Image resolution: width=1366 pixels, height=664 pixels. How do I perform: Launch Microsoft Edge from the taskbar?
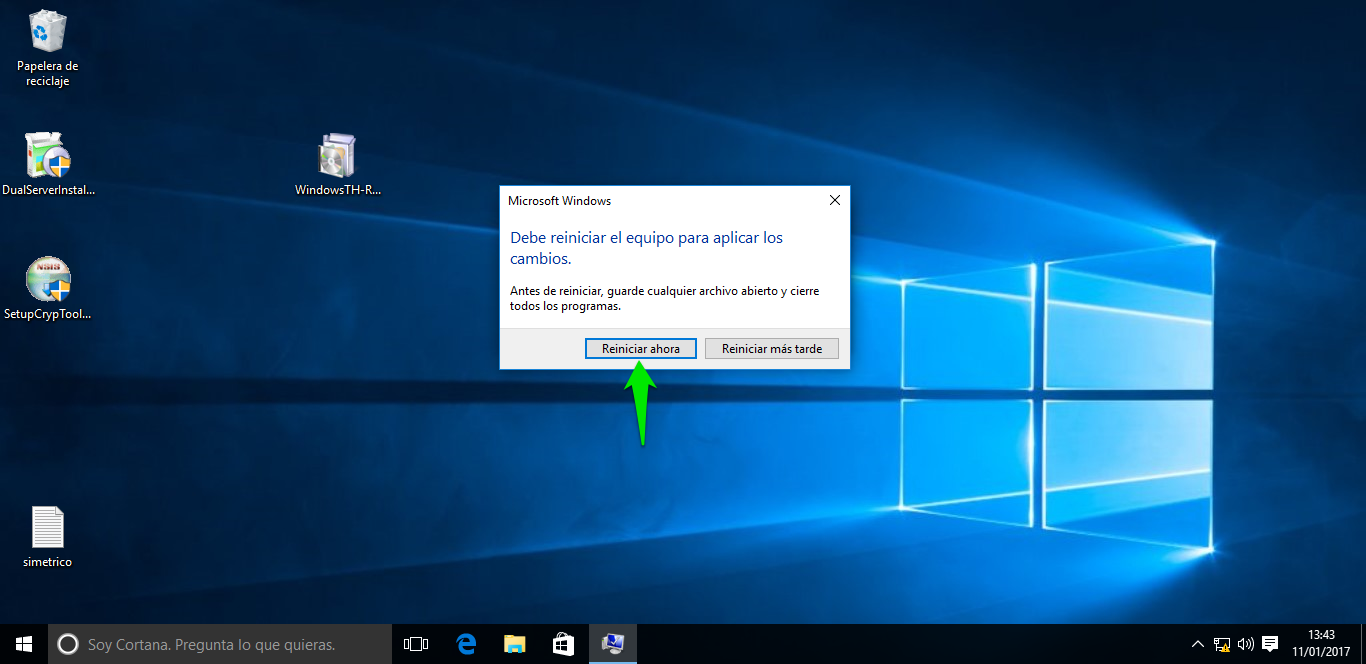[x=466, y=644]
